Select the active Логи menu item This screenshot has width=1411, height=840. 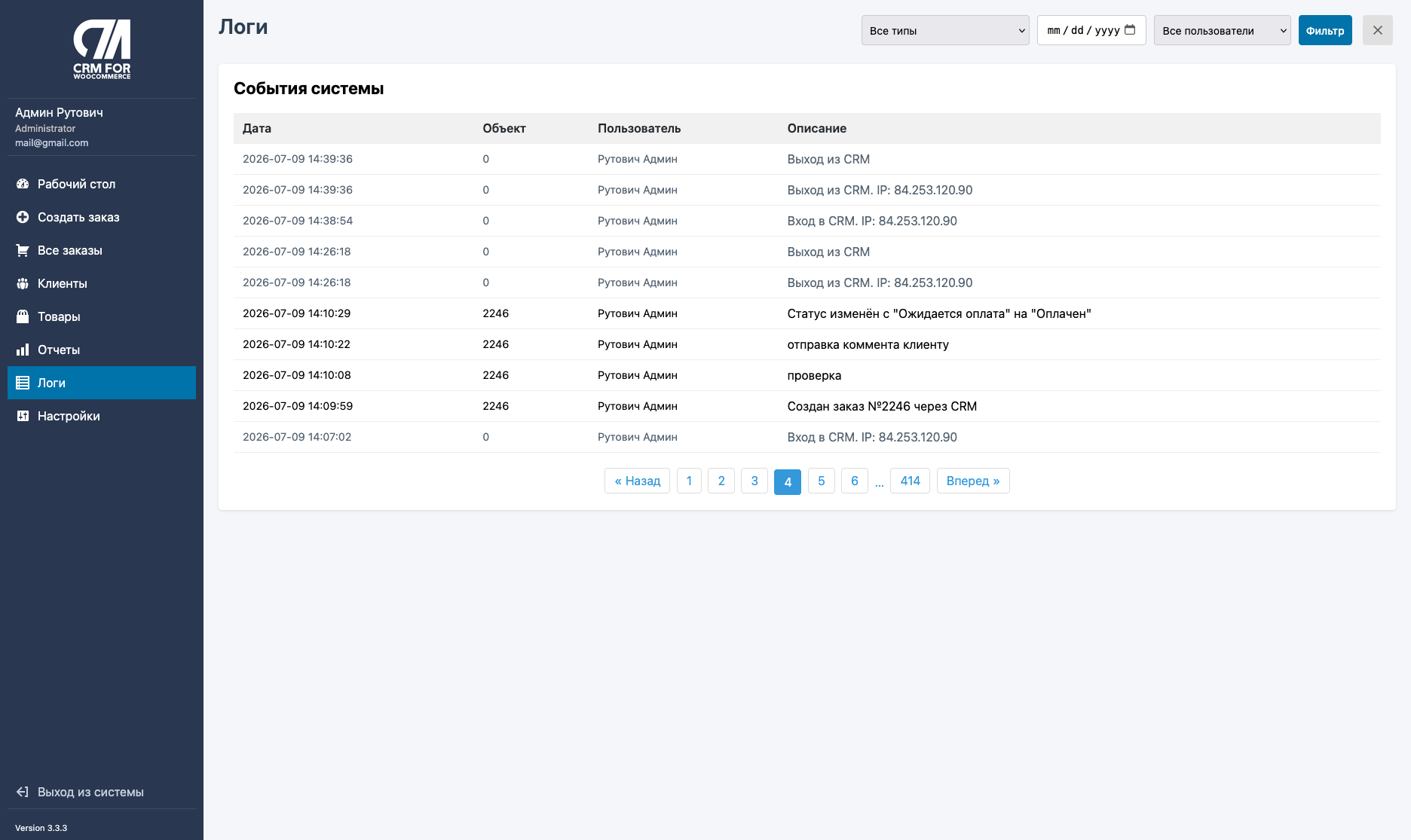click(x=102, y=383)
